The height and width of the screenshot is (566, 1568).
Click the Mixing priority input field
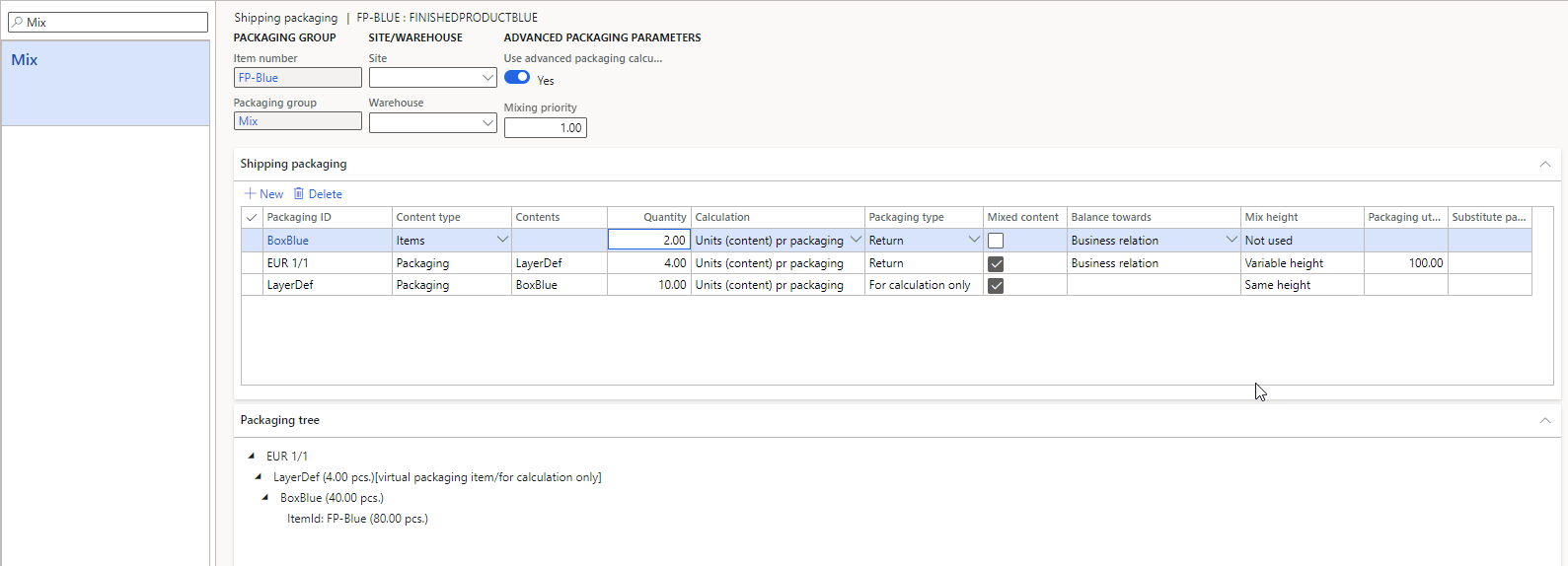tap(545, 128)
